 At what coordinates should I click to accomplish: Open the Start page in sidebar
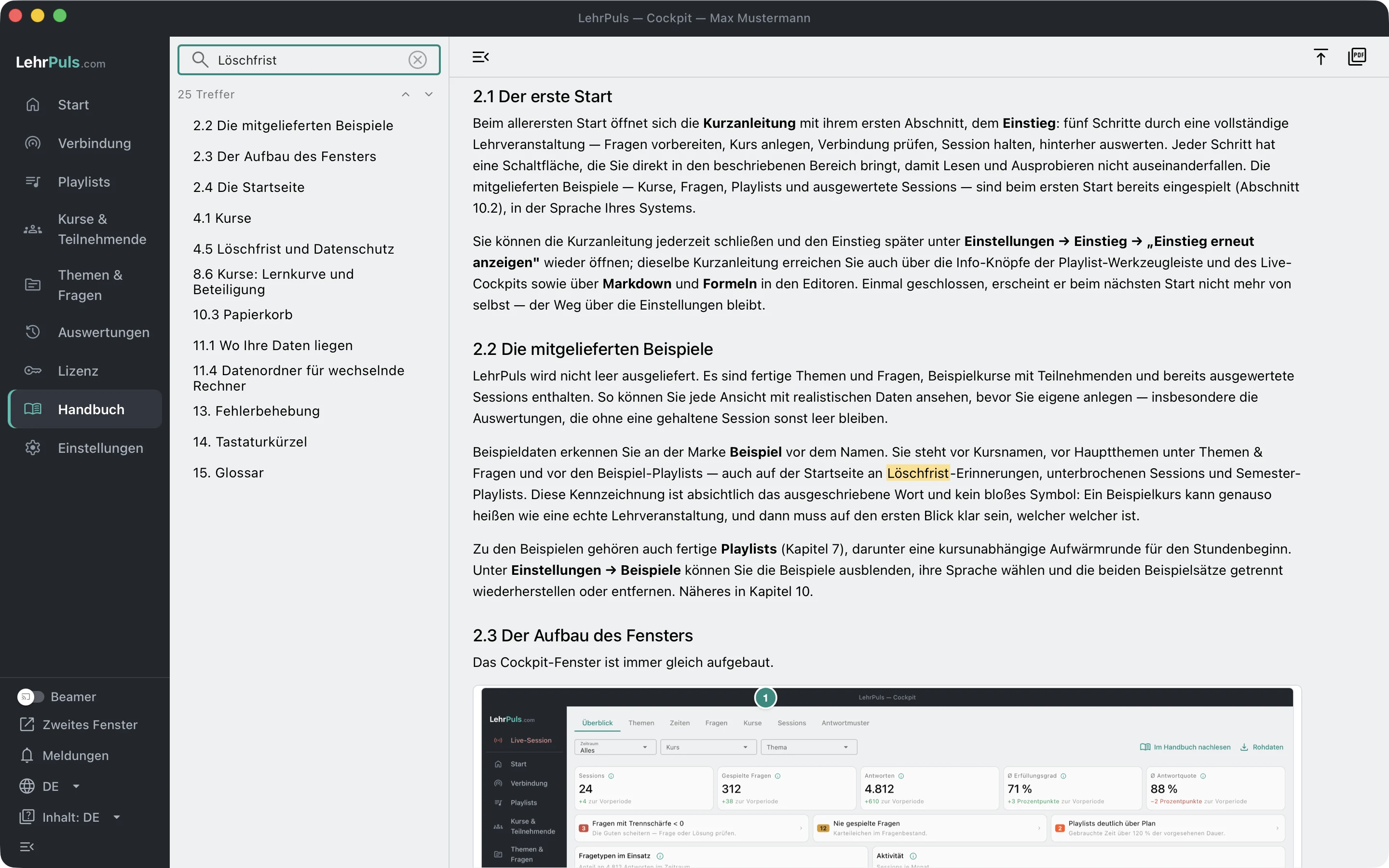coord(85,105)
